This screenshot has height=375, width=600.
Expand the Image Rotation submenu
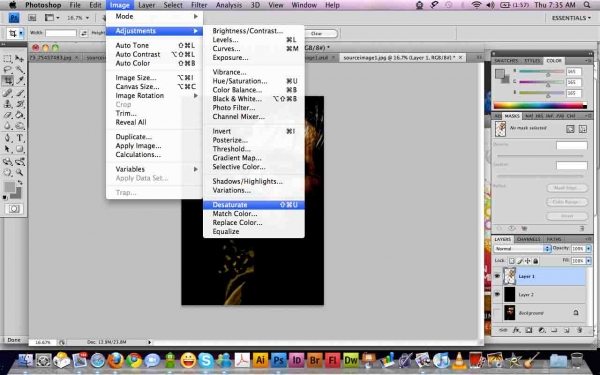155,96
